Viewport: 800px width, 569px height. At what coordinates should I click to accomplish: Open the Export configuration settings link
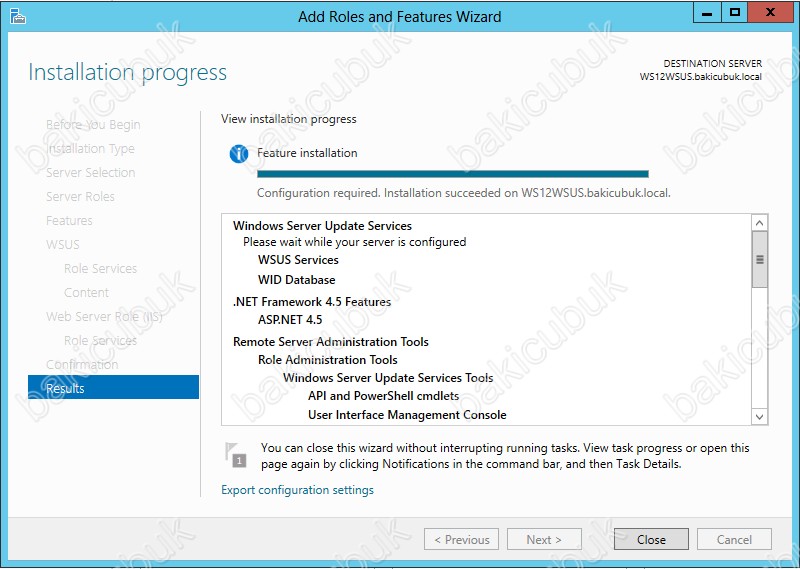click(297, 490)
